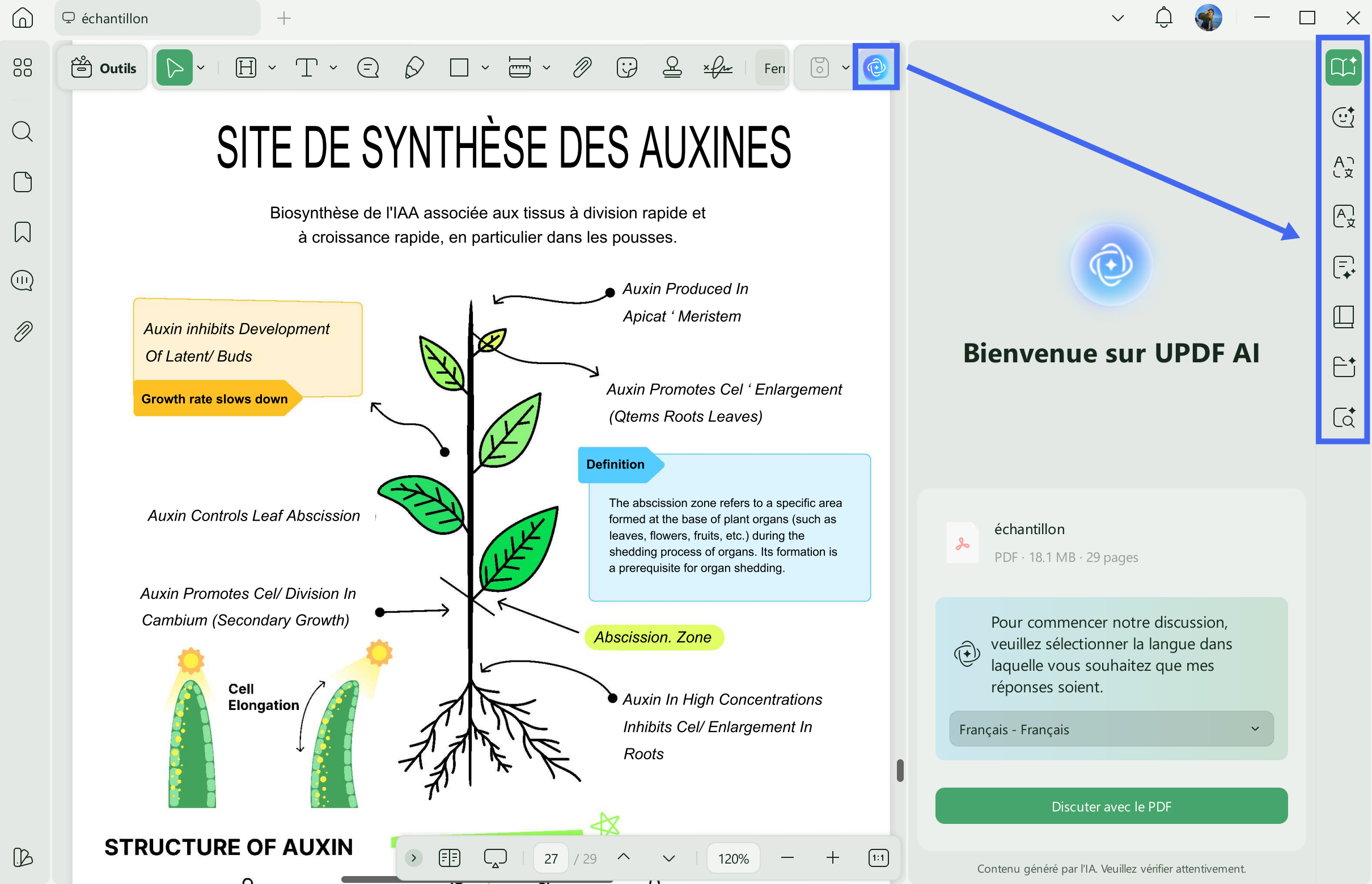Select the rectangle shape tool
This screenshot has height=884, width=1372.
[459, 67]
